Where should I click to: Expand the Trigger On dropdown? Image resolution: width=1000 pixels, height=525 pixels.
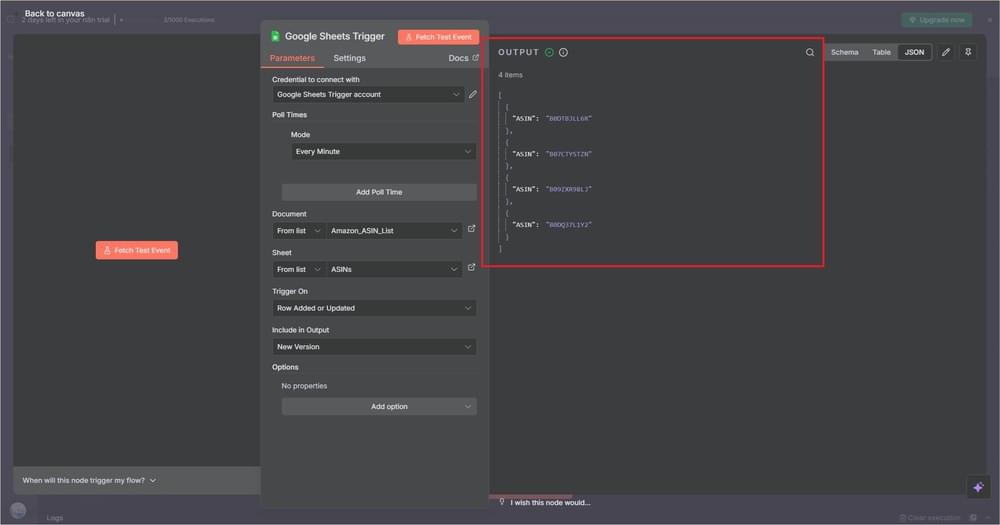(374, 308)
